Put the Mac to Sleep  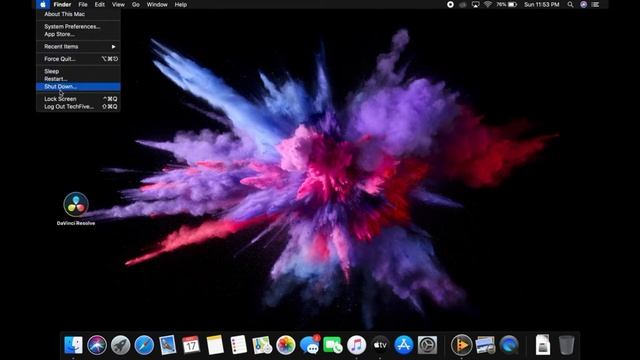(78, 71)
